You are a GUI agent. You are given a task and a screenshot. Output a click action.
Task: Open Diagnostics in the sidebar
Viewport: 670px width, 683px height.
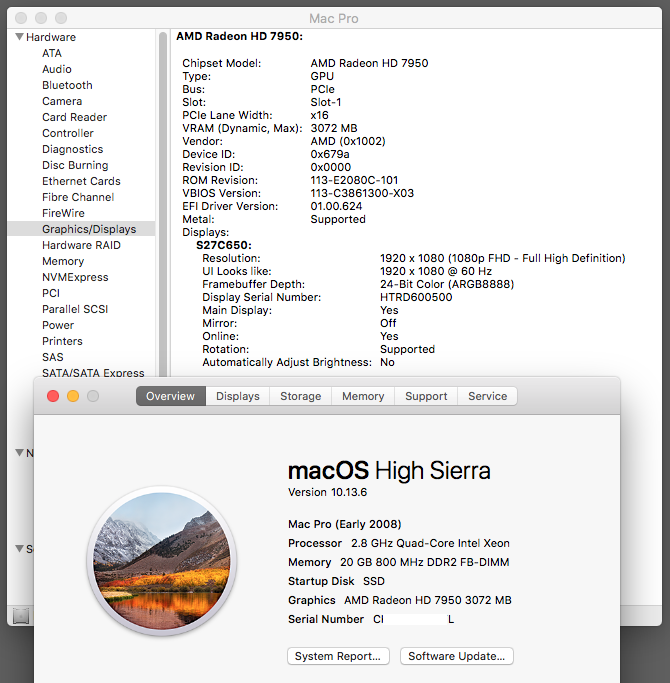click(72, 149)
